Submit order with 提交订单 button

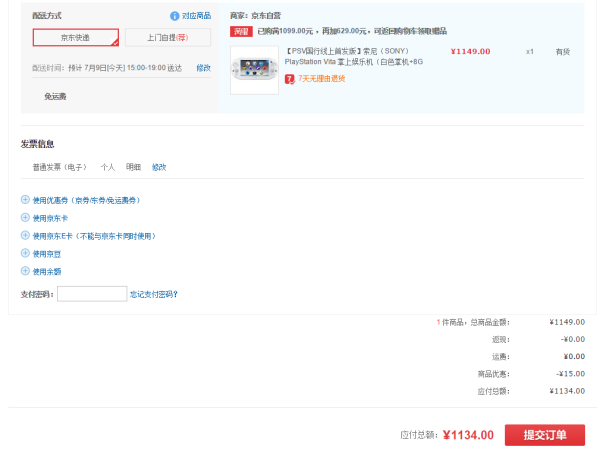545,435
